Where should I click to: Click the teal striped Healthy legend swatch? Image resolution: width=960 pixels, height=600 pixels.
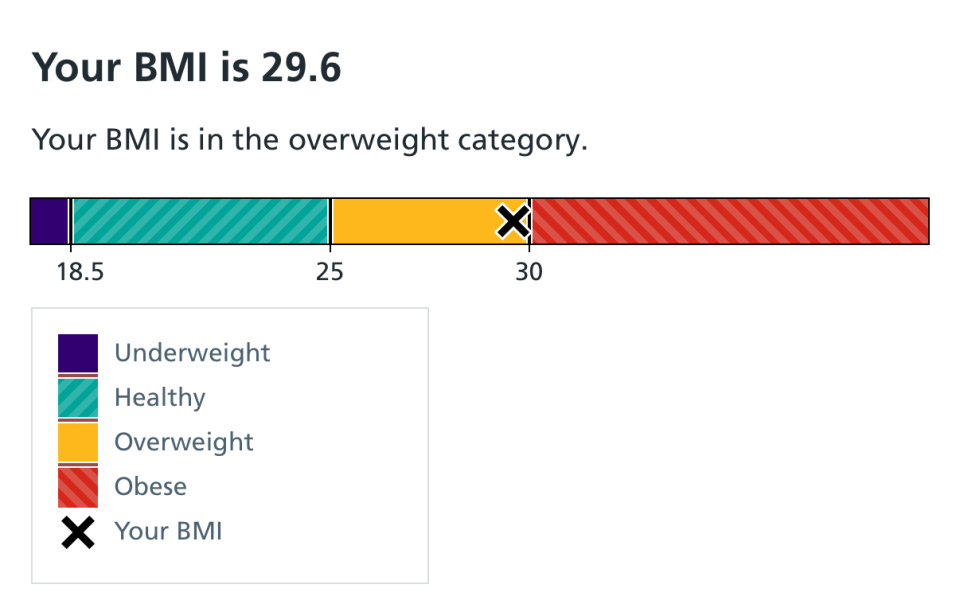[x=78, y=397]
